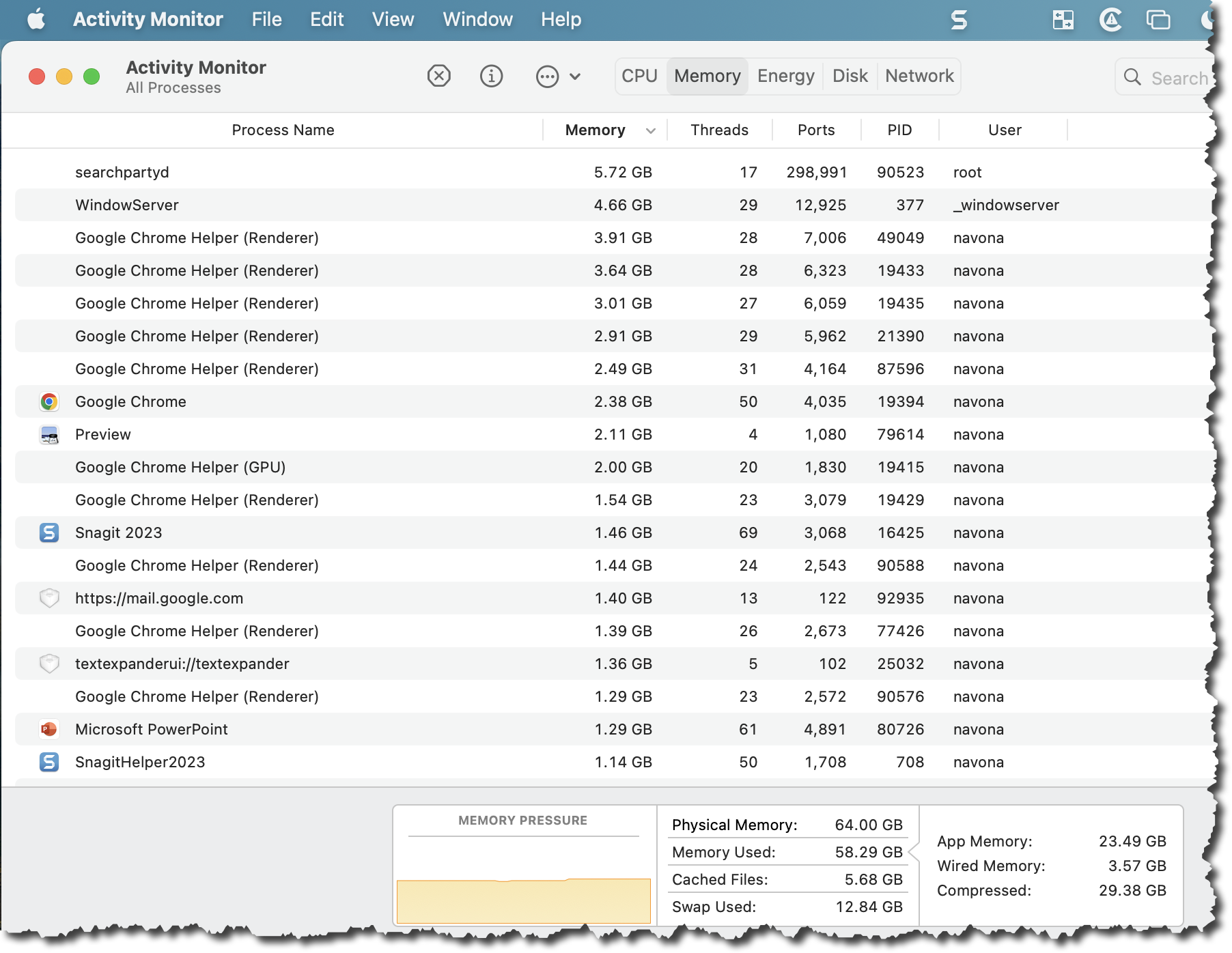Sort by the Threads column header
This screenshot has height=953, width=1232.
(x=719, y=130)
